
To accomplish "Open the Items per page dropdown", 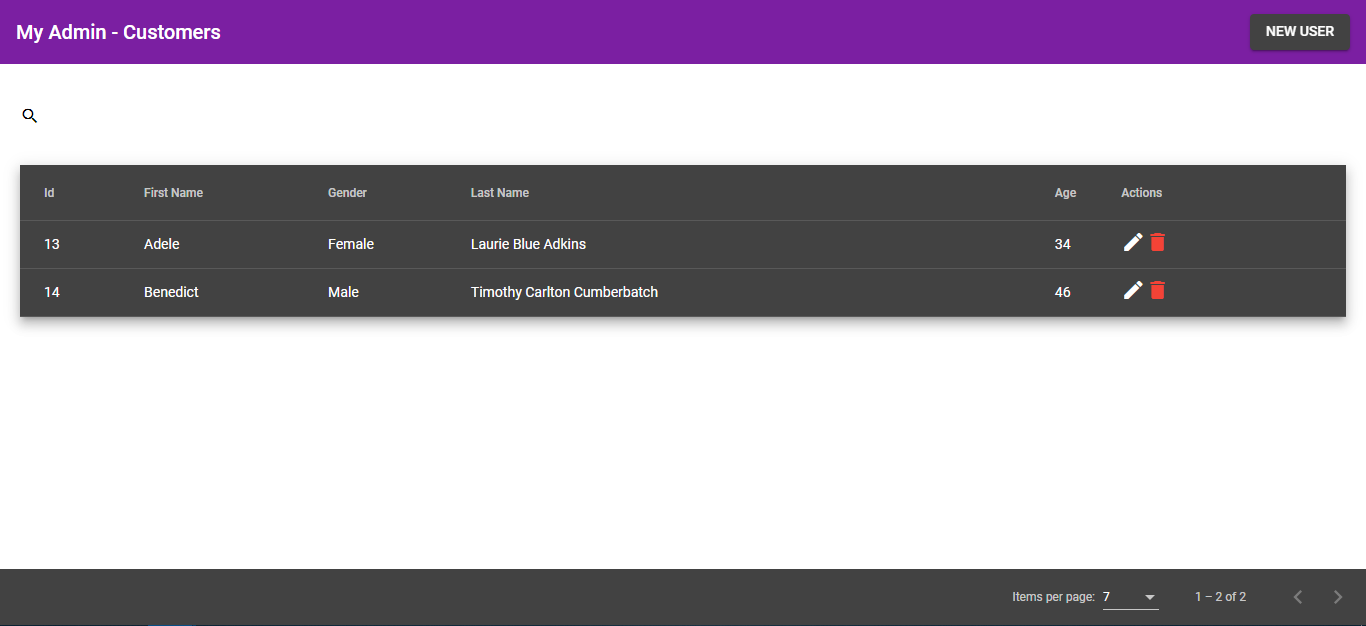I will [x=1130, y=597].
